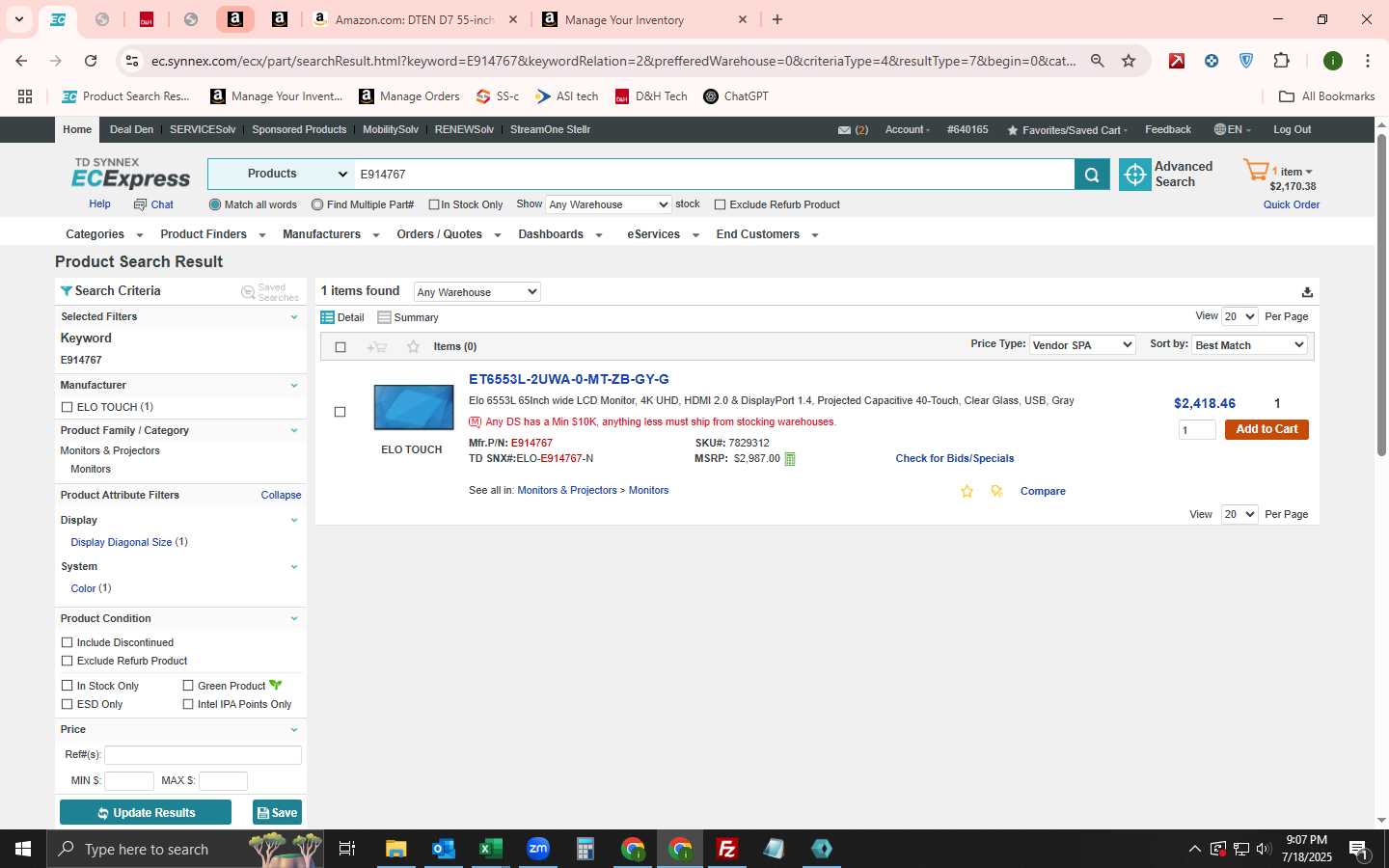Open Sort by Best Match dropdown

(x=1249, y=345)
